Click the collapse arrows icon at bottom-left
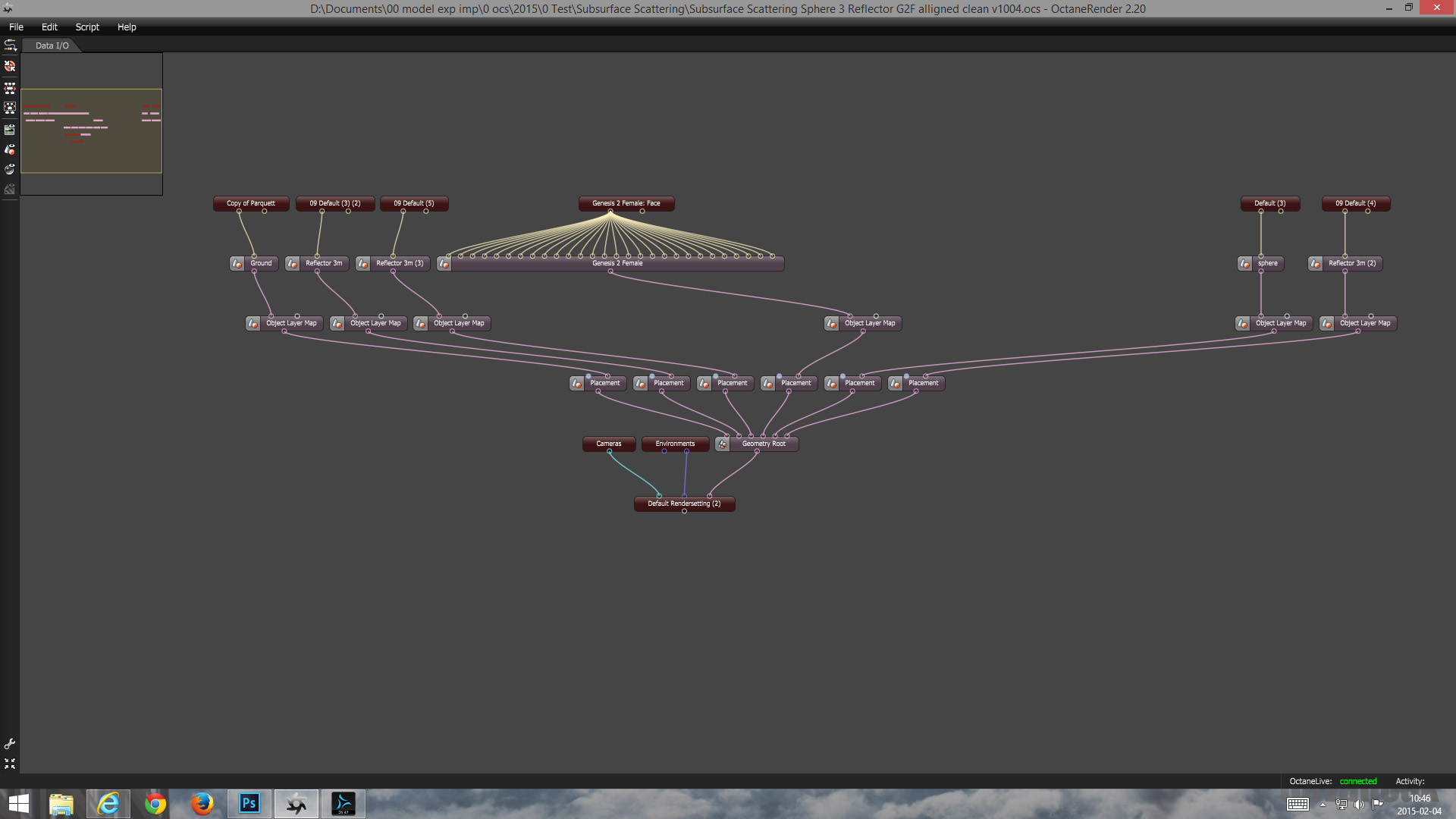Image resolution: width=1456 pixels, height=819 pixels. (10, 764)
